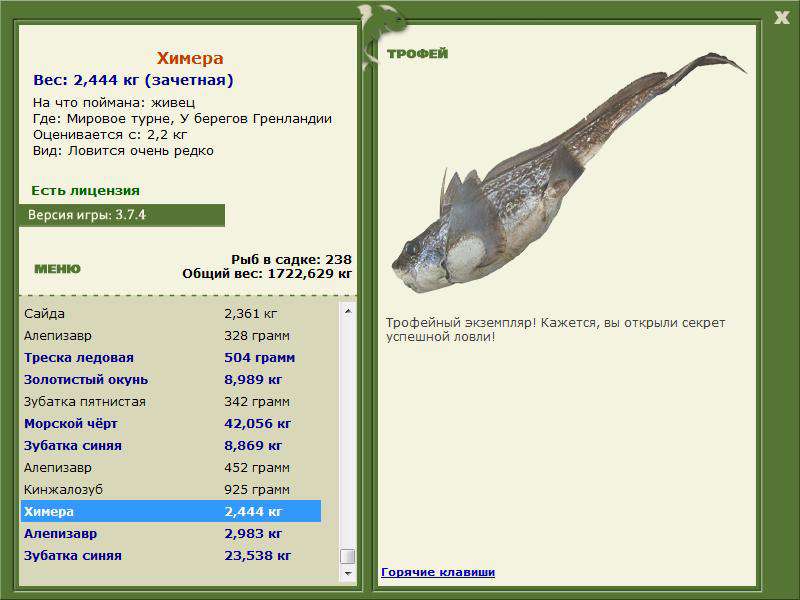This screenshot has width=800, height=600.
Task: Select the Алепизавр 328 грамм row
Action: pyautogui.click(x=171, y=336)
